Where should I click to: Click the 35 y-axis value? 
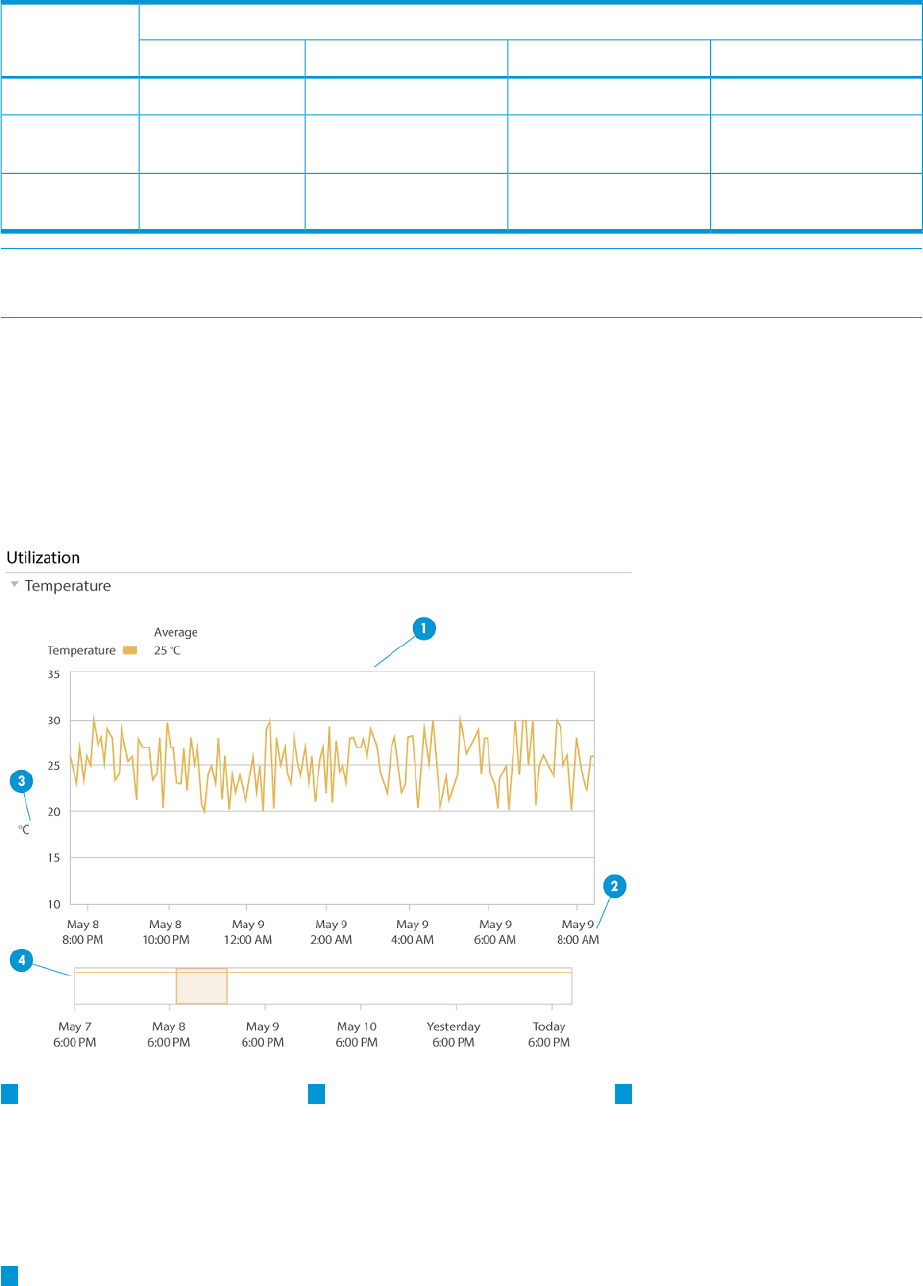(54, 675)
